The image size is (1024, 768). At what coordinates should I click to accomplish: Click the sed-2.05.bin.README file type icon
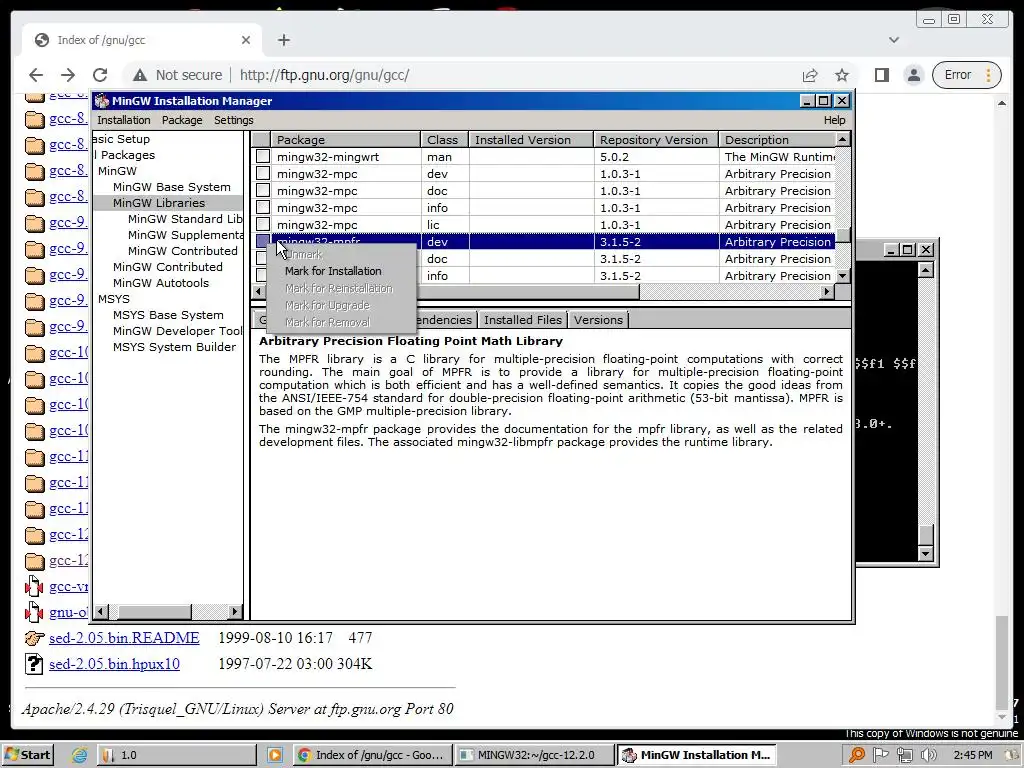coord(34,638)
